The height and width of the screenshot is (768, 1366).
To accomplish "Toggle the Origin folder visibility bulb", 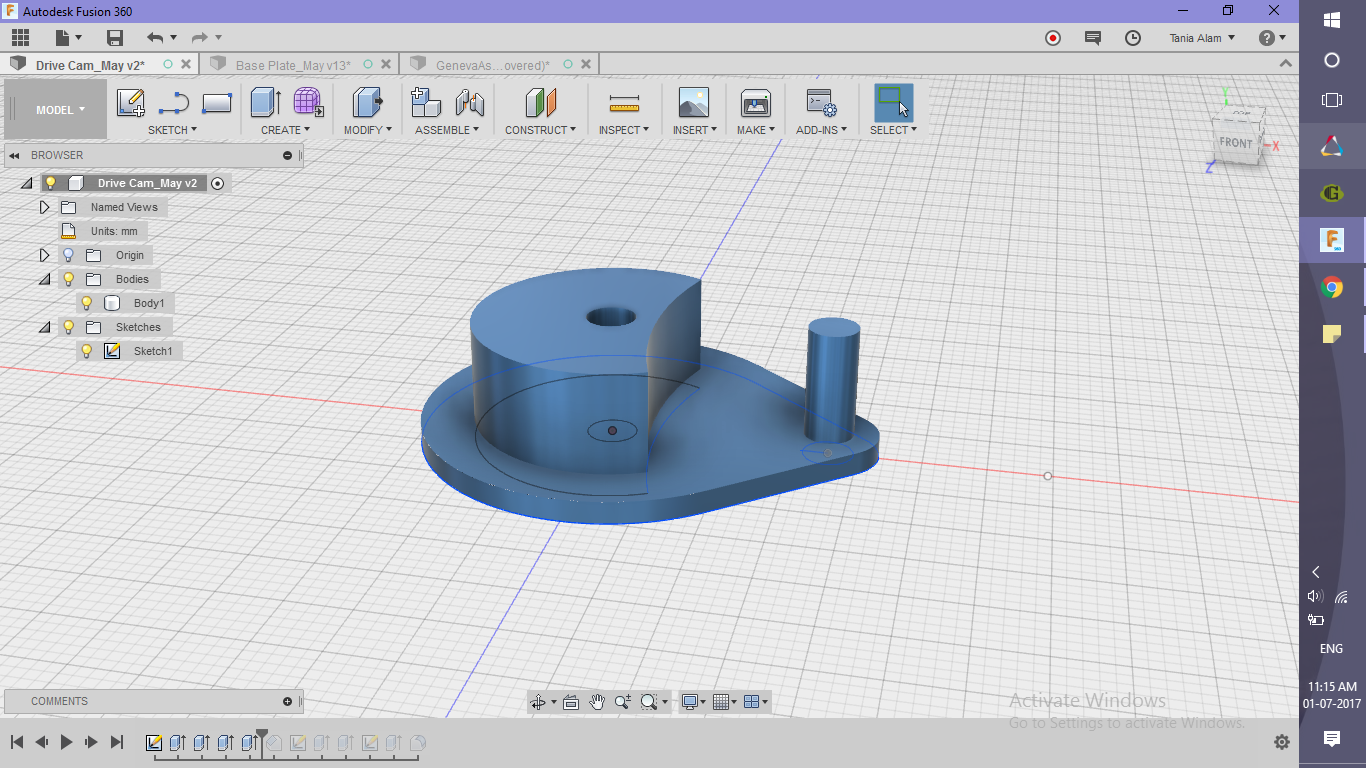I will (68, 255).
